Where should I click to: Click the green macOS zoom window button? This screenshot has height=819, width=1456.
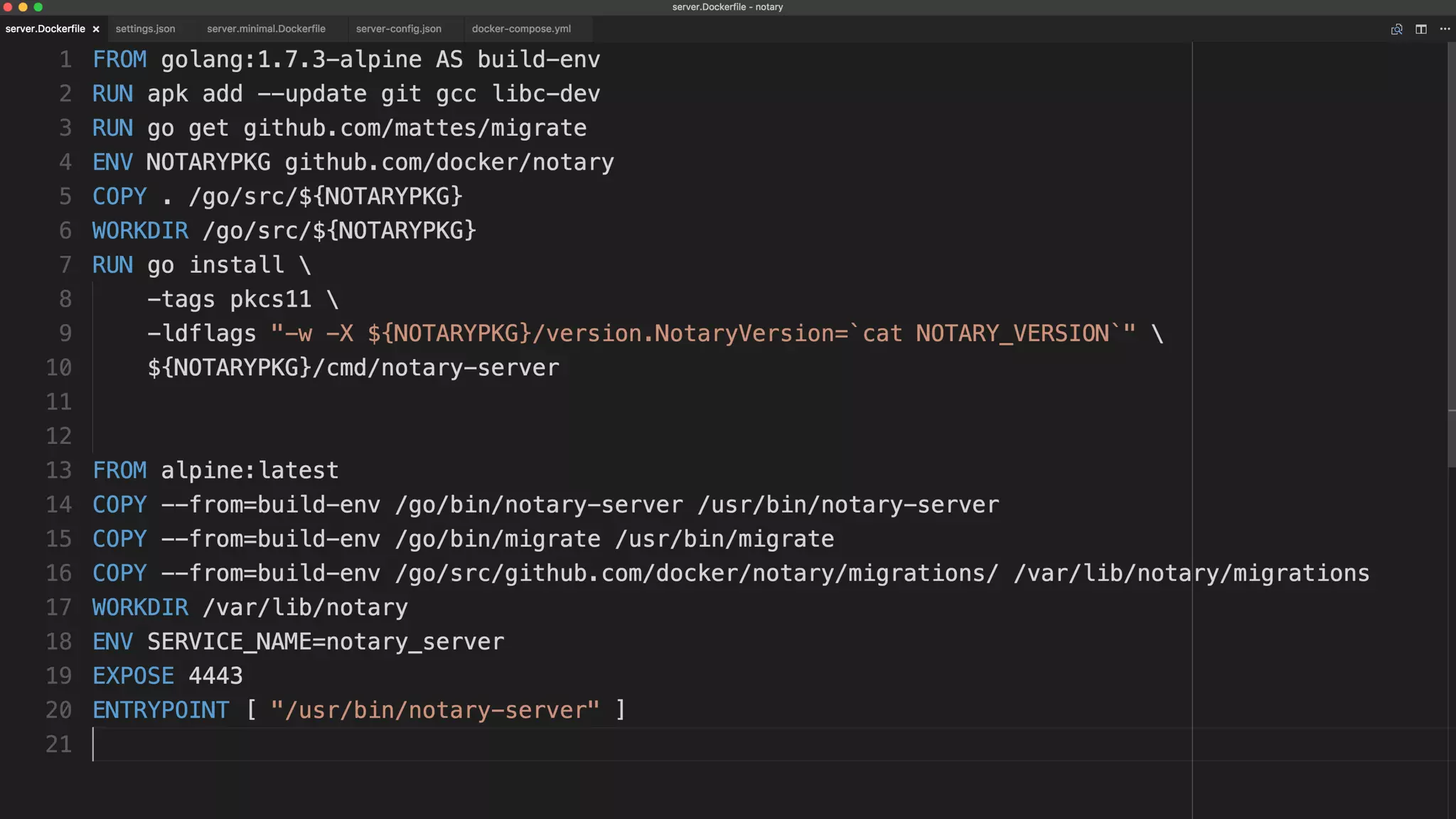click(38, 7)
